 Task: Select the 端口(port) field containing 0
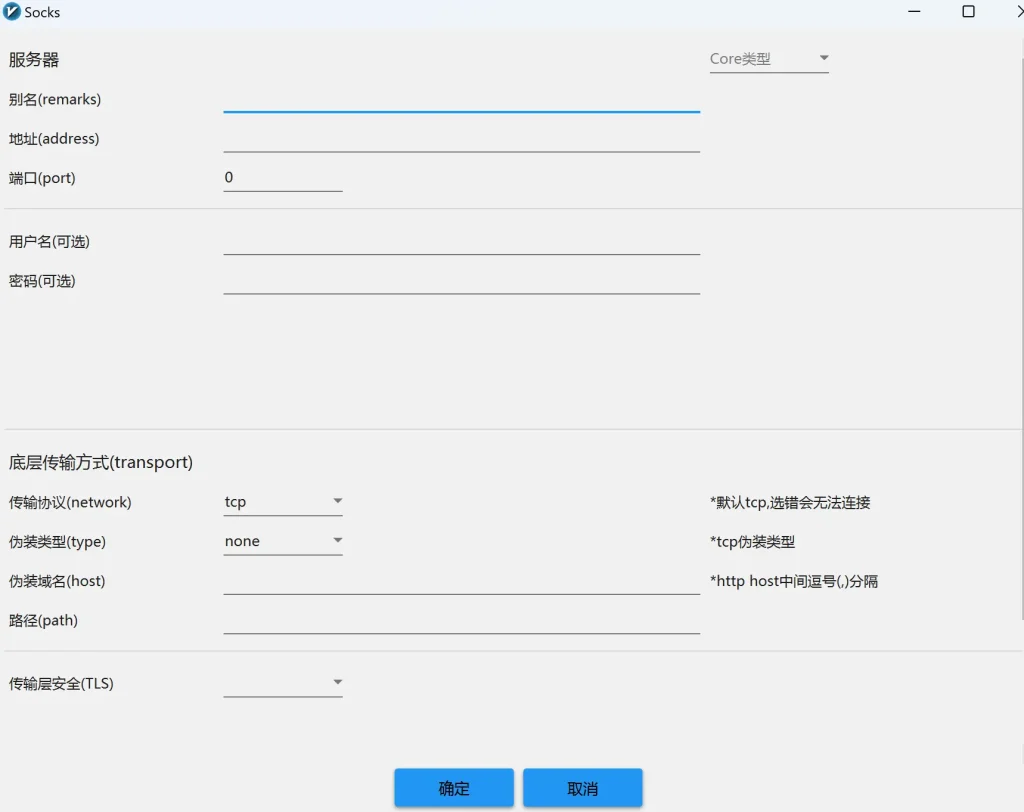(x=283, y=178)
